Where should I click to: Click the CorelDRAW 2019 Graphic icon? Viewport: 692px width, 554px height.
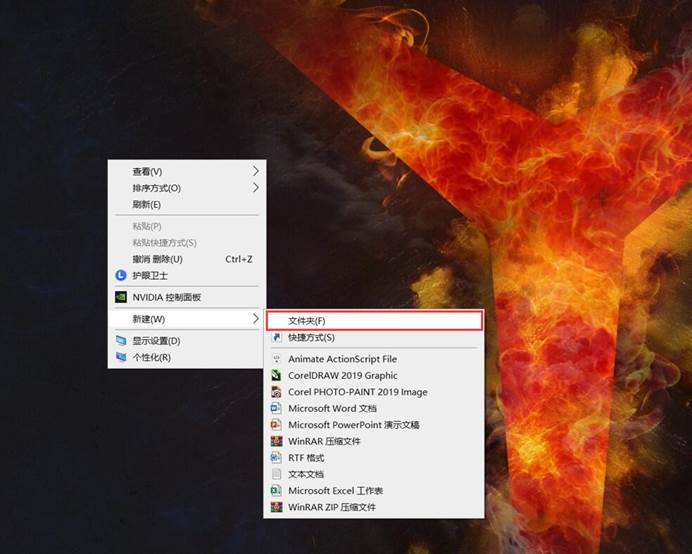[x=277, y=375]
